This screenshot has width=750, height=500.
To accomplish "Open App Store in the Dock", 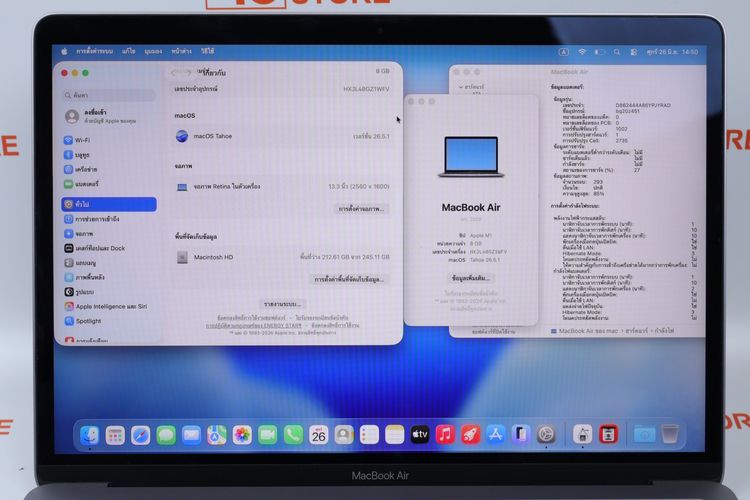I will tap(496, 435).
